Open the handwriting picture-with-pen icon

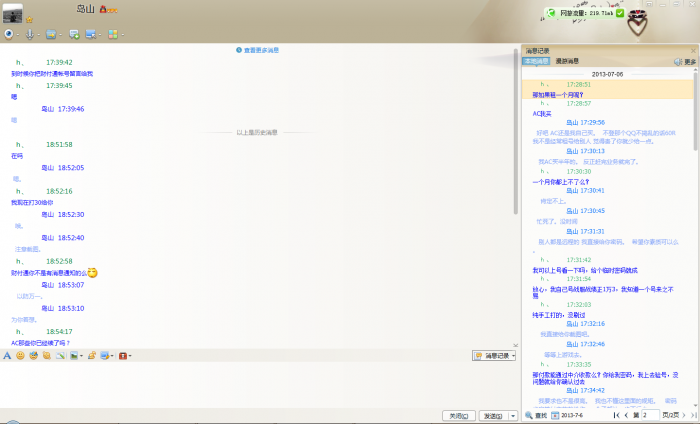click(60, 356)
